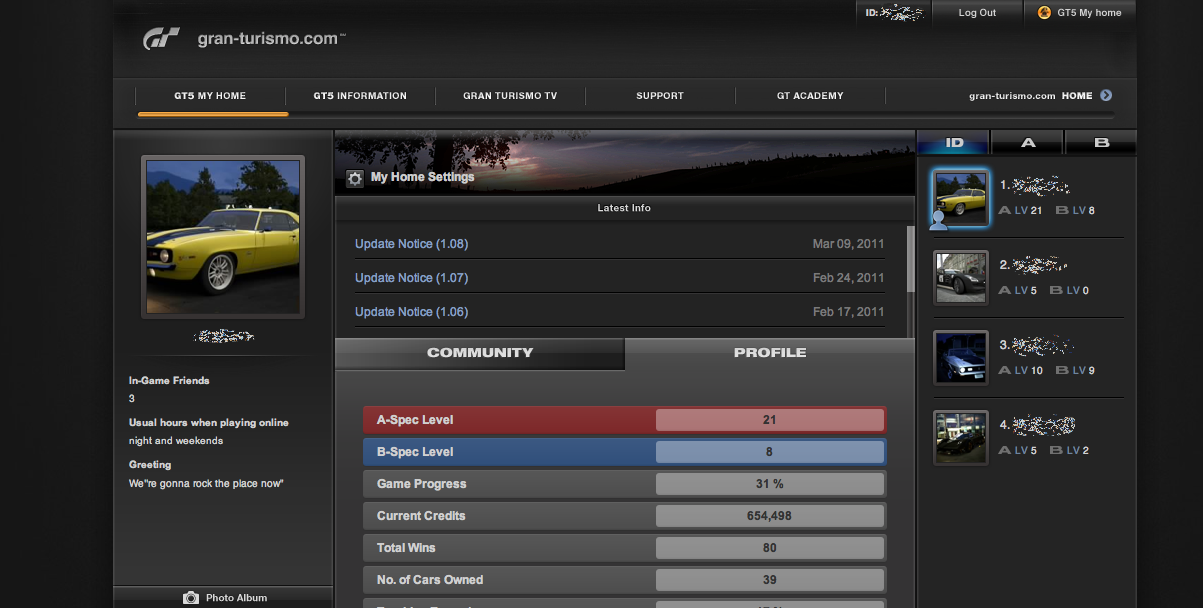Click the Total Wins 80 value
The width and height of the screenshot is (1203, 608).
[x=770, y=548]
